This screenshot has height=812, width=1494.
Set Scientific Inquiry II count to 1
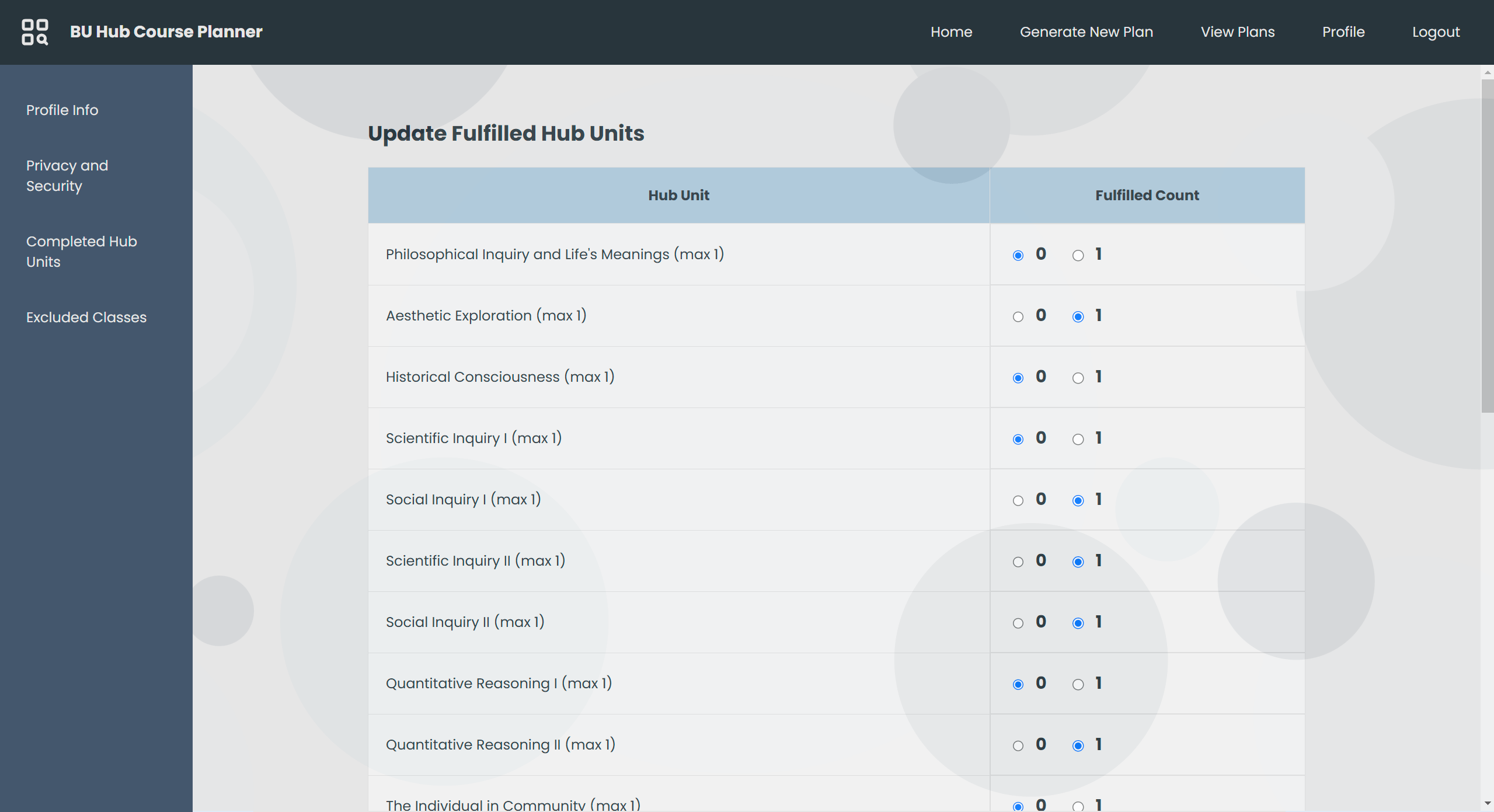1078,562
